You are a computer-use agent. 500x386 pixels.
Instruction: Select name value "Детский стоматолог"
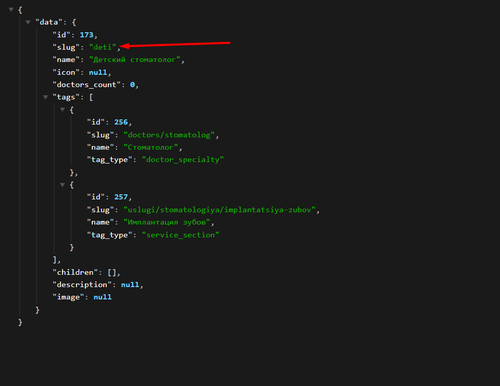[x=135, y=60]
